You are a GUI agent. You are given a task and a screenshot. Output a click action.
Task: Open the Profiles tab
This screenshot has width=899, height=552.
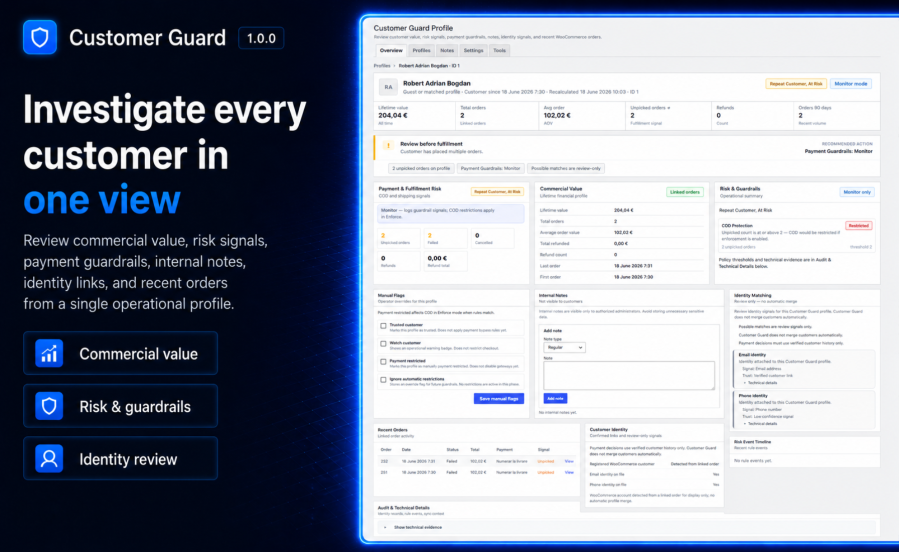pos(421,50)
